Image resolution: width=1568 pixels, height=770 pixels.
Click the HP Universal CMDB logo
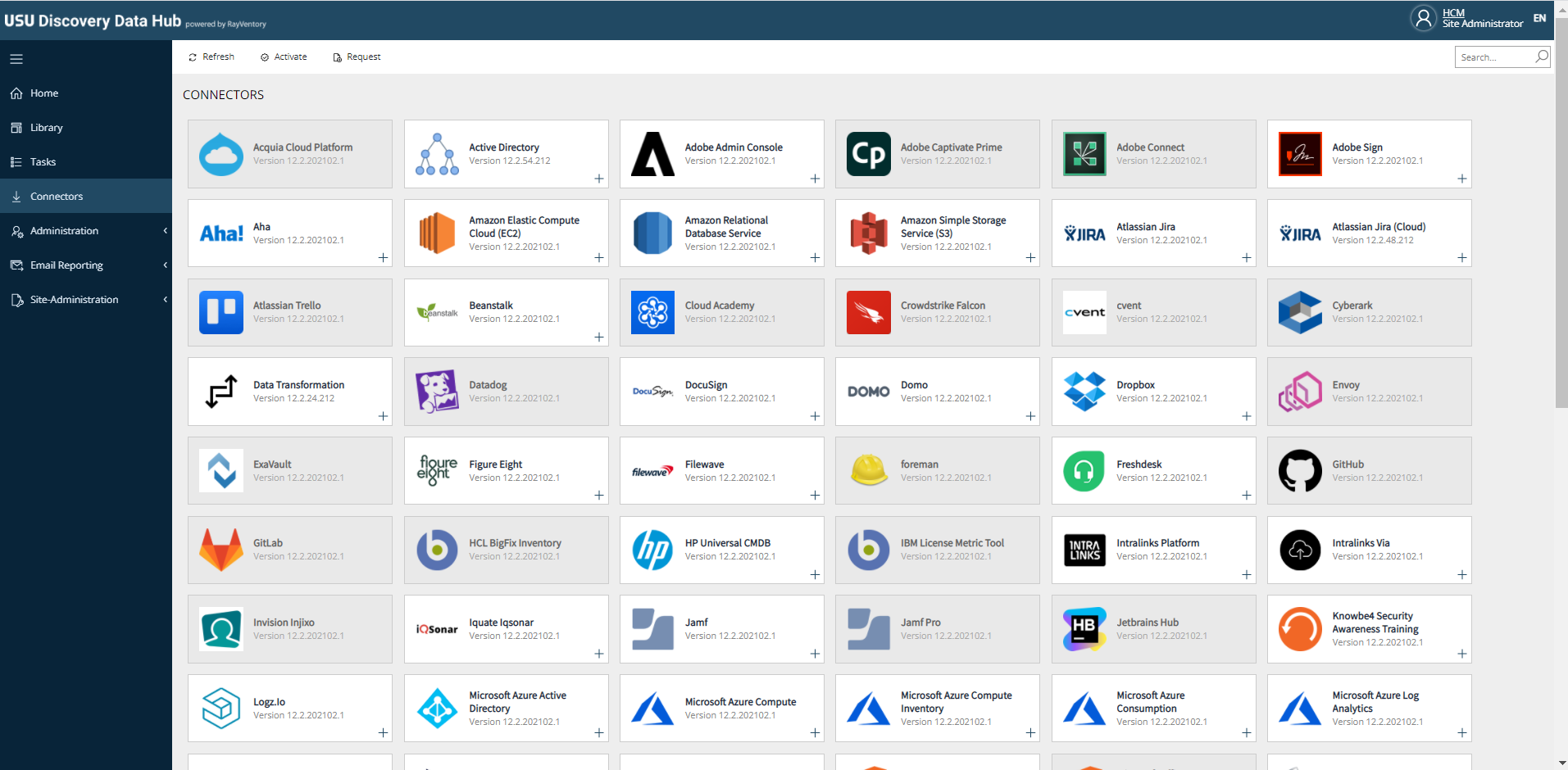point(652,550)
